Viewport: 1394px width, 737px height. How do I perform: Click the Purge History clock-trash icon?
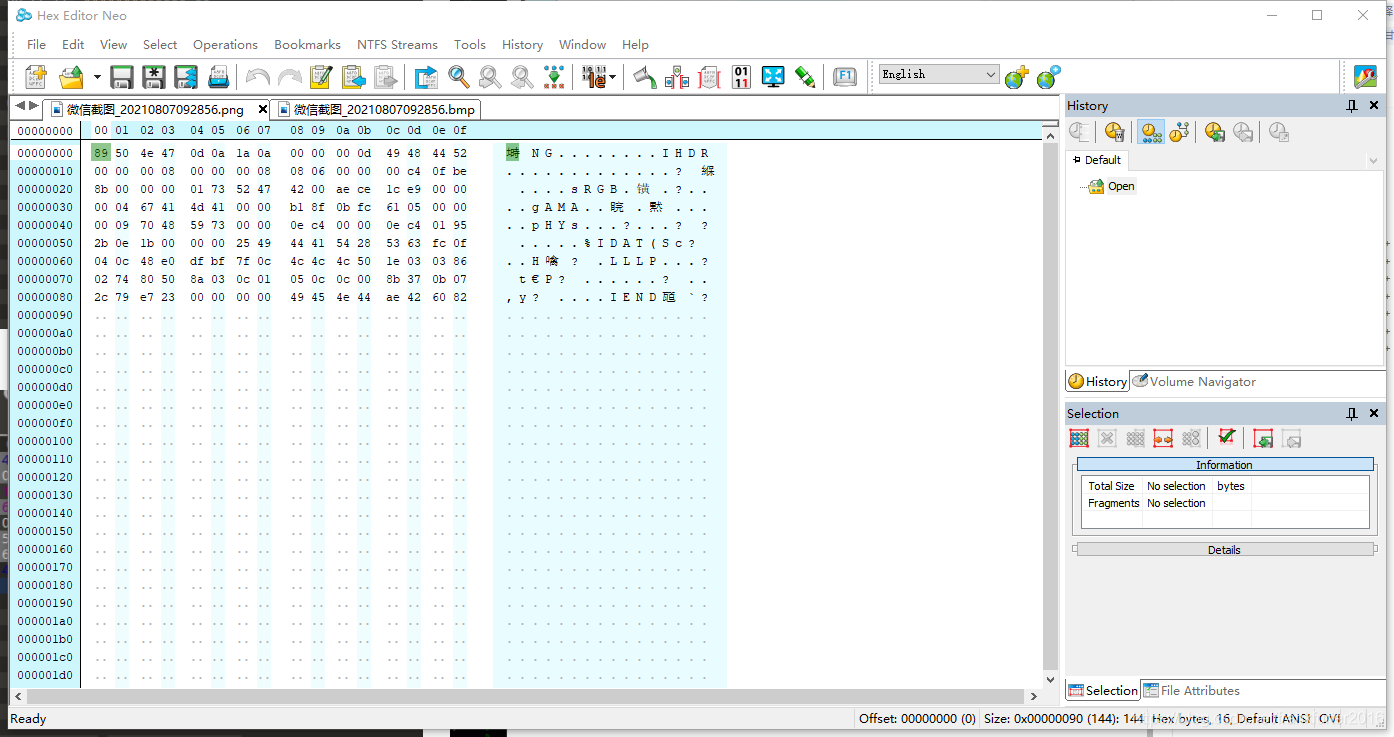click(1115, 132)
